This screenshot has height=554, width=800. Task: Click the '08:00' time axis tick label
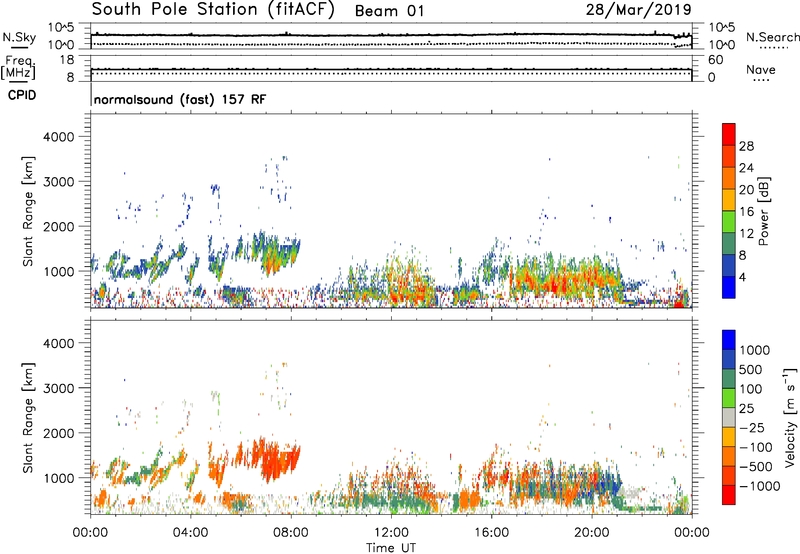coord(291,533)
